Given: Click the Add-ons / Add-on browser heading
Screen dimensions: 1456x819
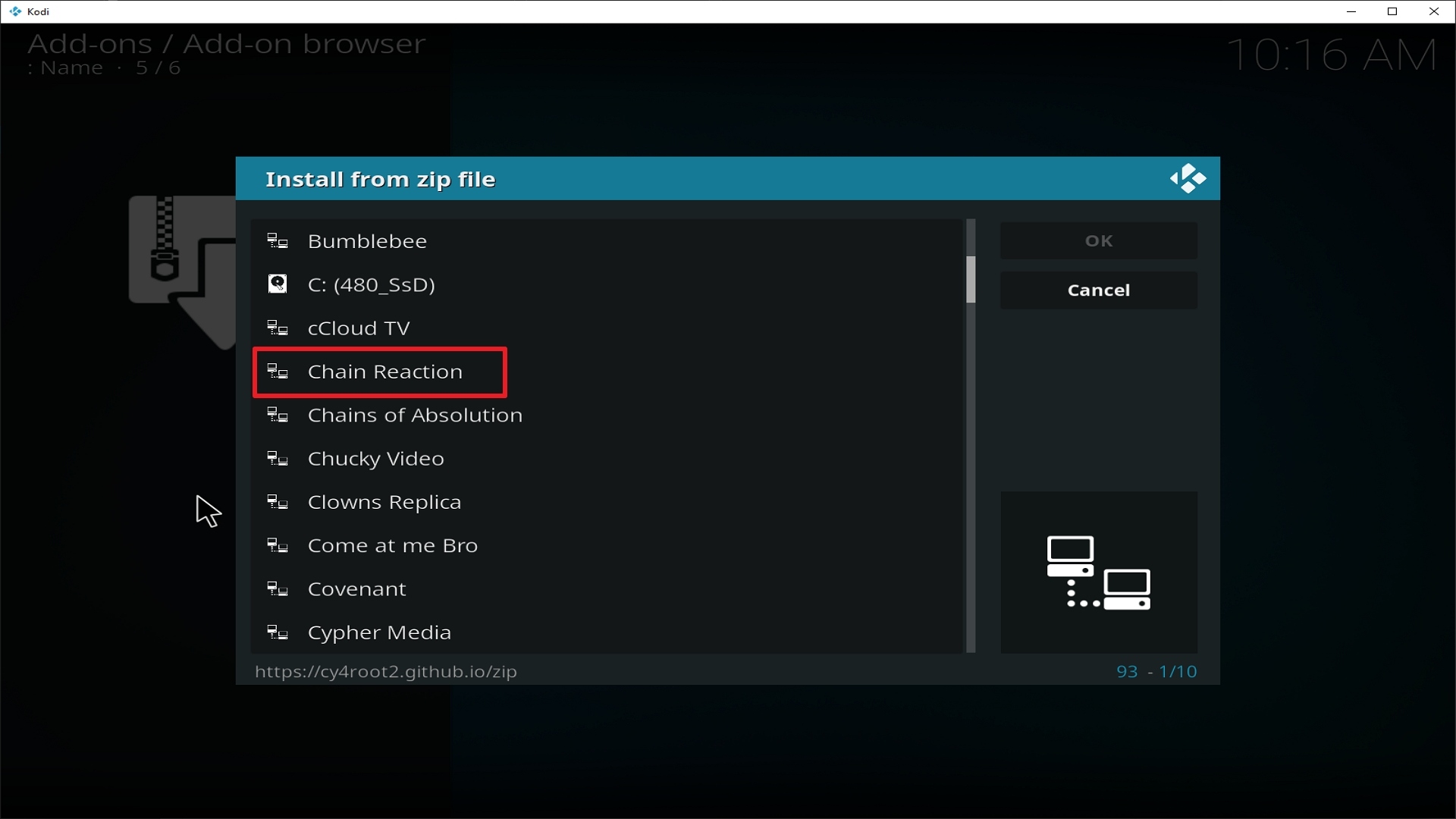Looking at the screenshot, I should (227, 44).
